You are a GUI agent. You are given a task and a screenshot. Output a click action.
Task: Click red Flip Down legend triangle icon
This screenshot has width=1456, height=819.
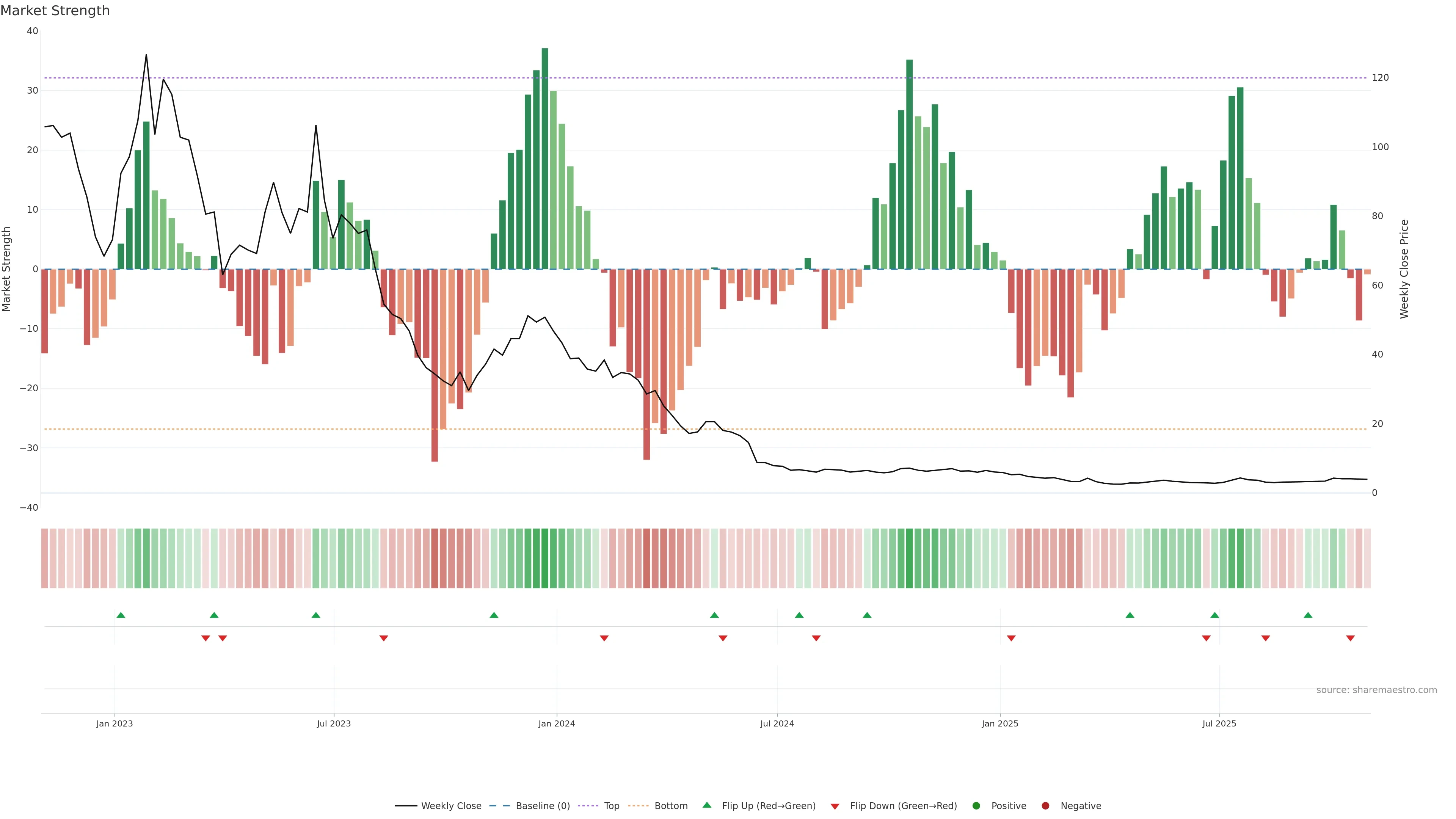(x=835, y=806)
